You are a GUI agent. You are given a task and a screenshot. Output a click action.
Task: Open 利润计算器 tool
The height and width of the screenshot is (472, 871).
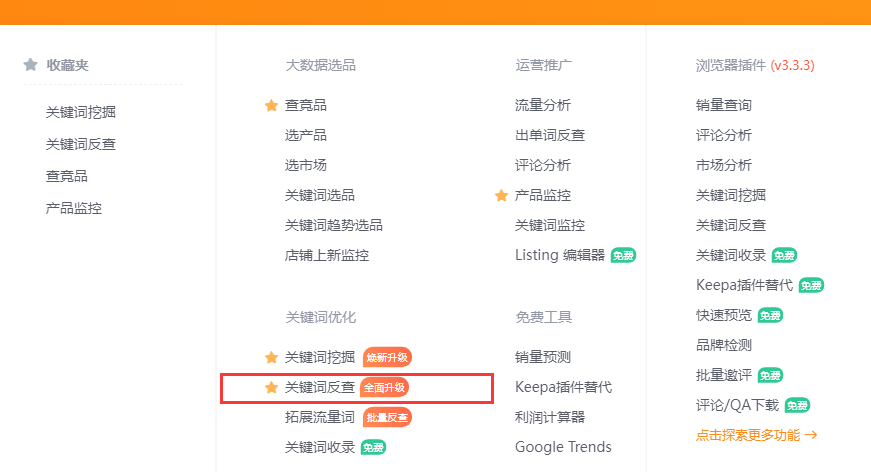[x=550, y=417]
